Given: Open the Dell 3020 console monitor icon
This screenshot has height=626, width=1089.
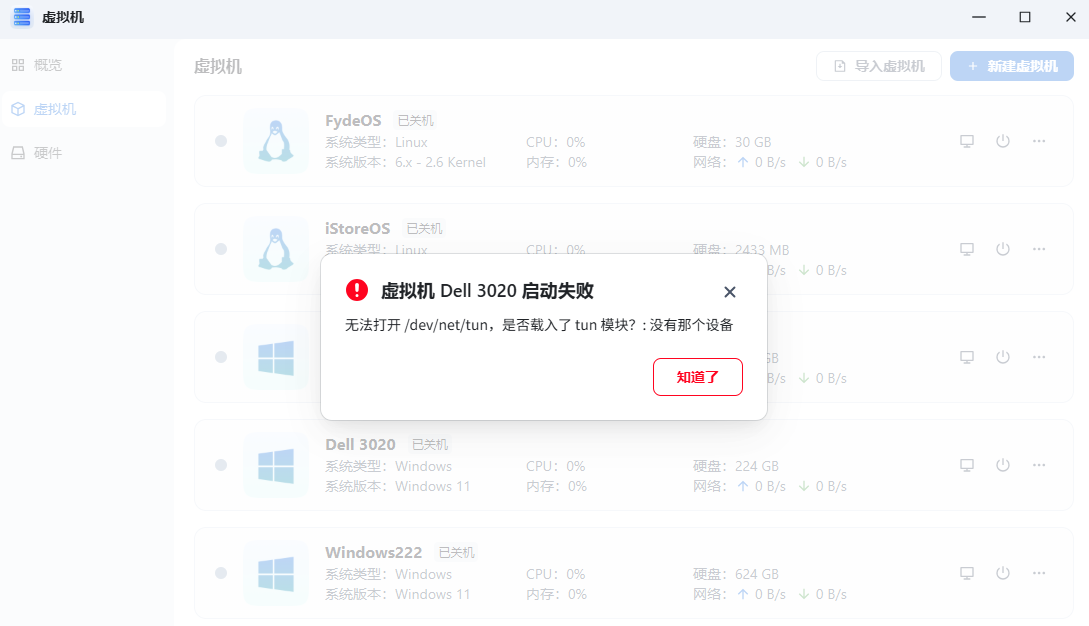Looking at the screenshot, I should (x=967, y=465).
